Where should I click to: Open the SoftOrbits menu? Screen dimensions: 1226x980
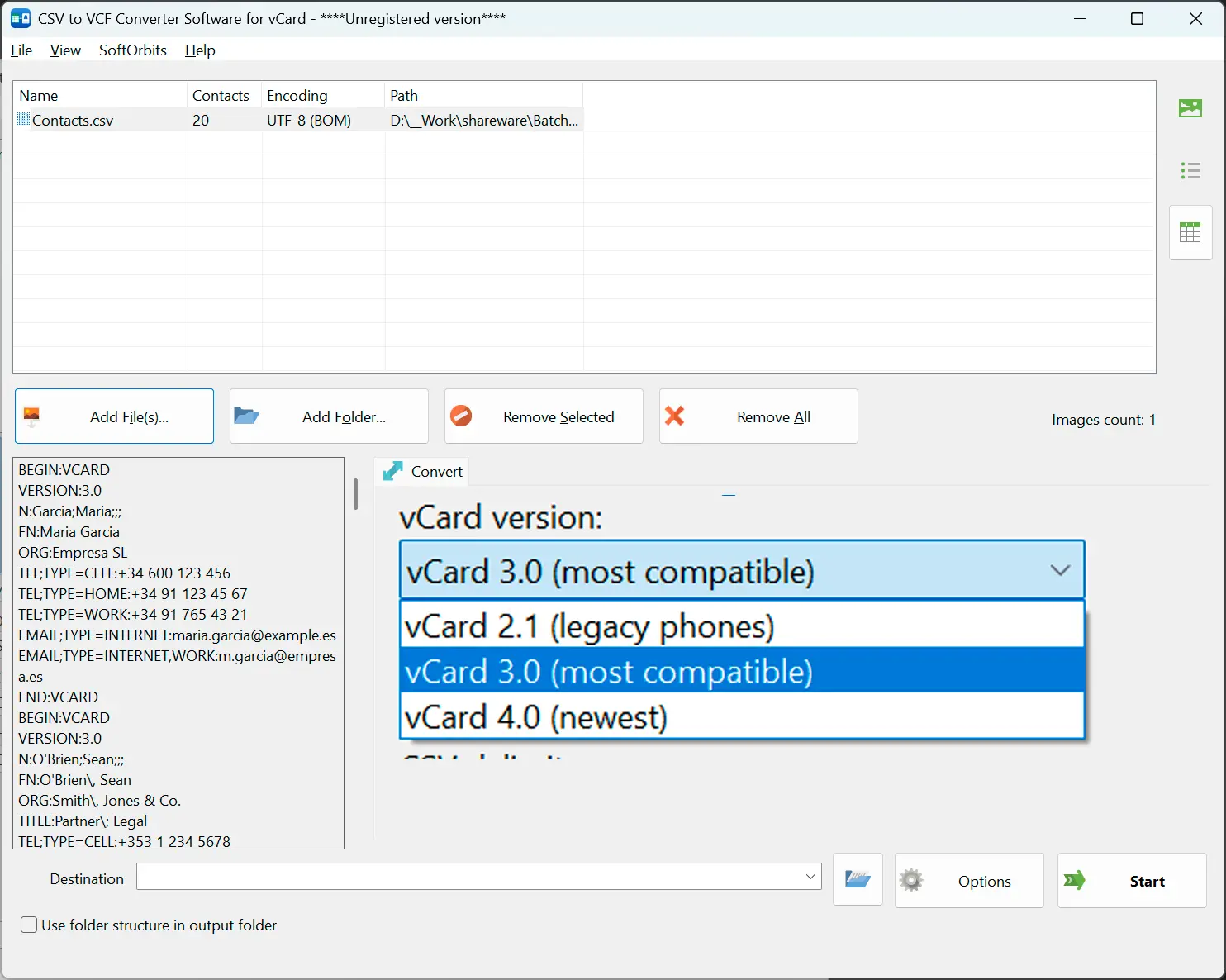tap(133, 50)
